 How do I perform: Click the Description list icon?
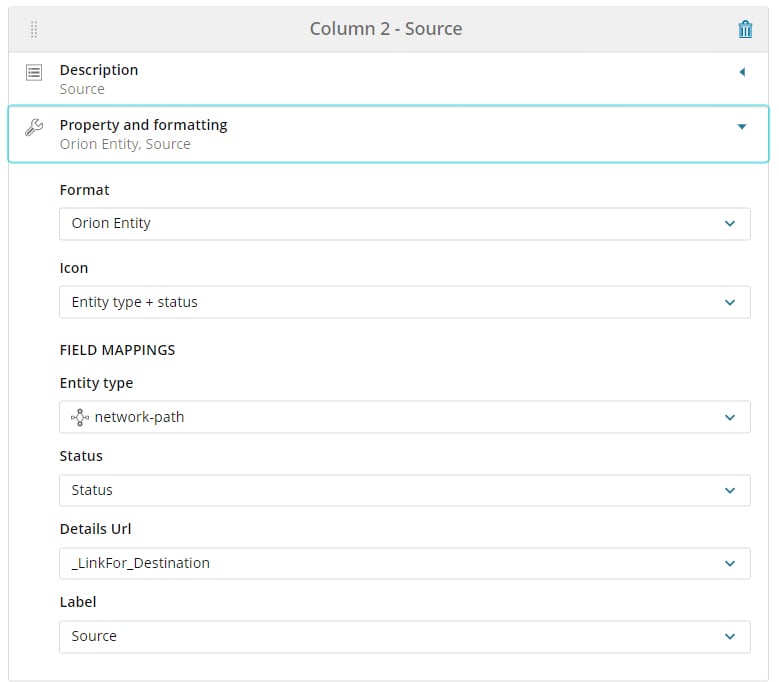pos(34,72)
